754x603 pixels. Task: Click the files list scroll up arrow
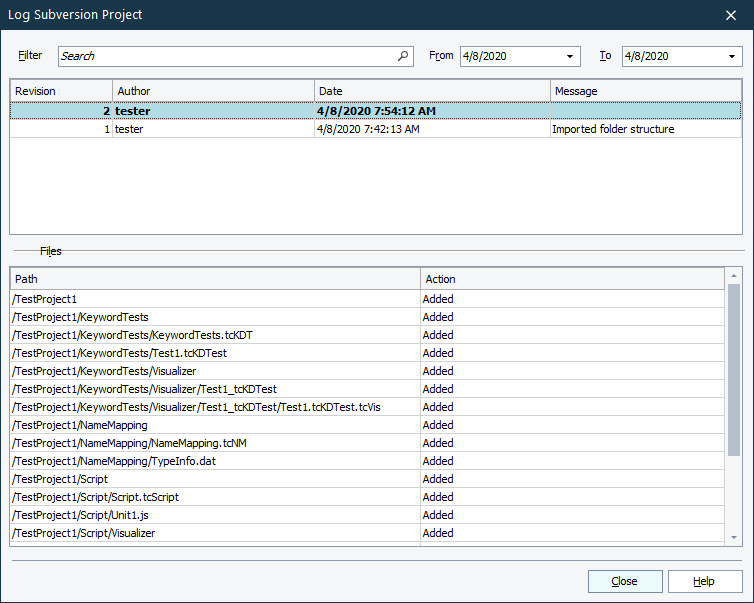point(735,274)
